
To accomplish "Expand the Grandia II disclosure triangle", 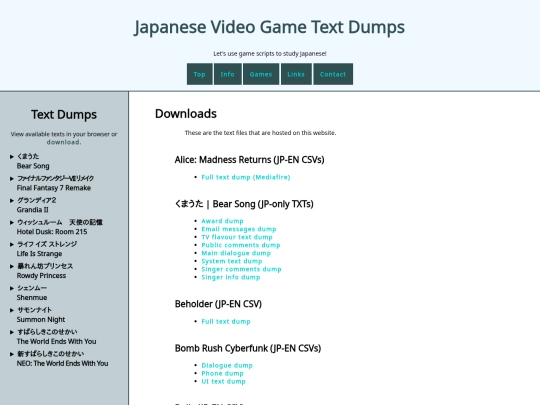I will (x=12, y=200).
